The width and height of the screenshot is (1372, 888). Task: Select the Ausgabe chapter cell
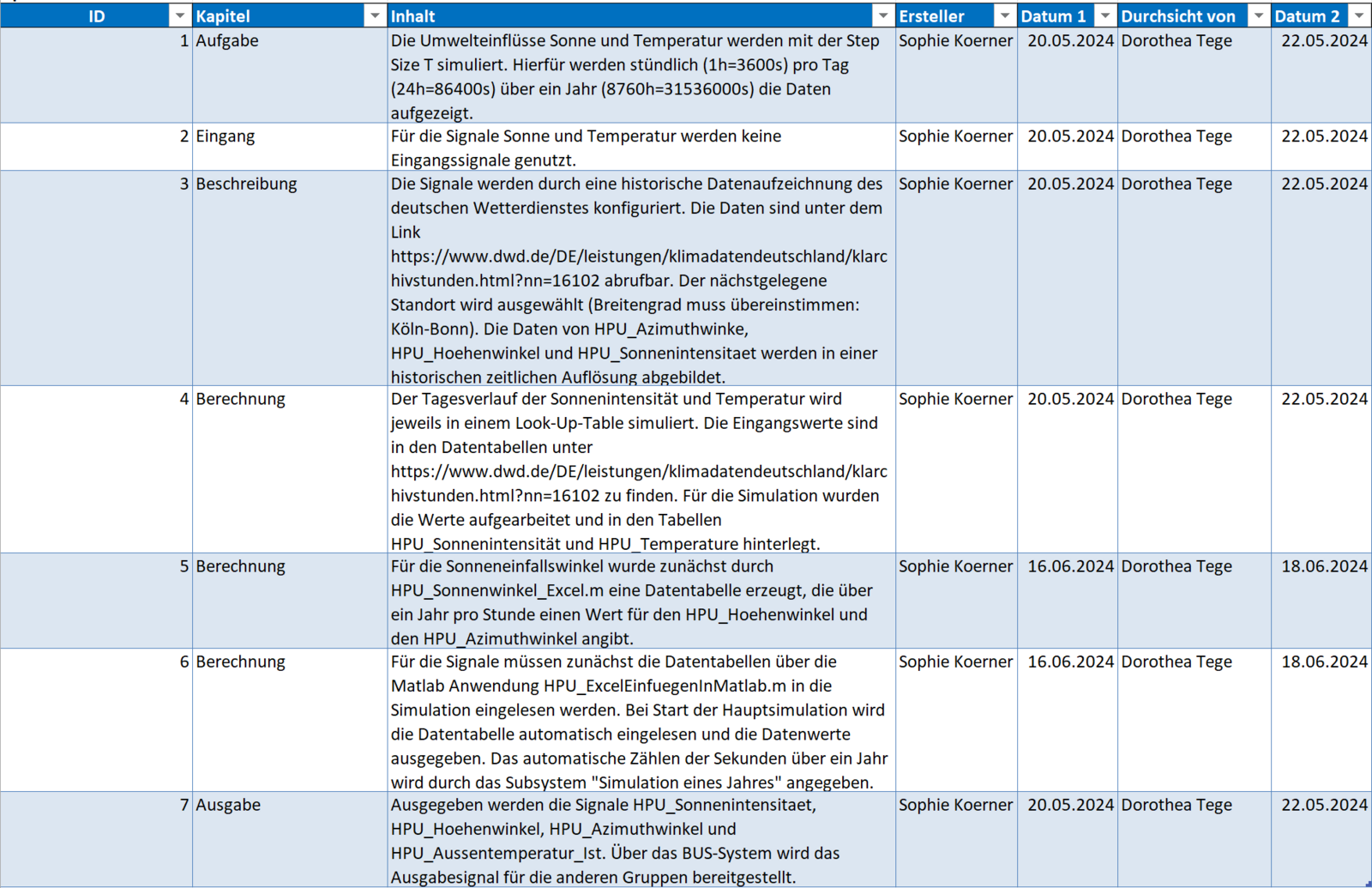coord(228,806)
